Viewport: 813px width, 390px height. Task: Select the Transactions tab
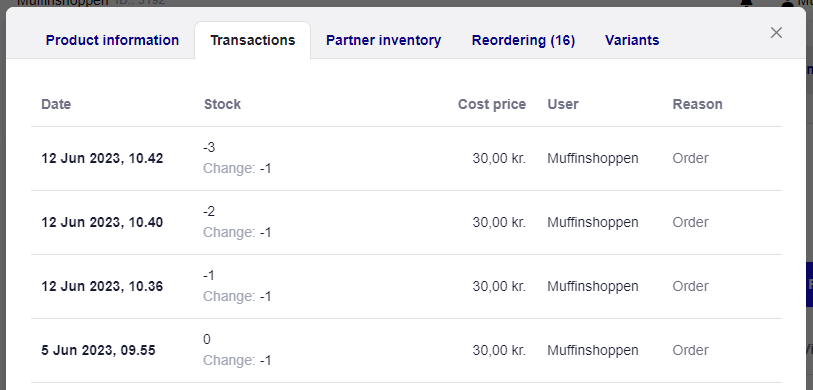(253, 40)
